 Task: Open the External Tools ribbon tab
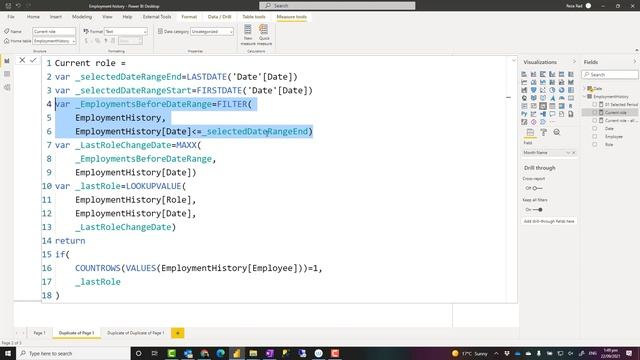157,17
